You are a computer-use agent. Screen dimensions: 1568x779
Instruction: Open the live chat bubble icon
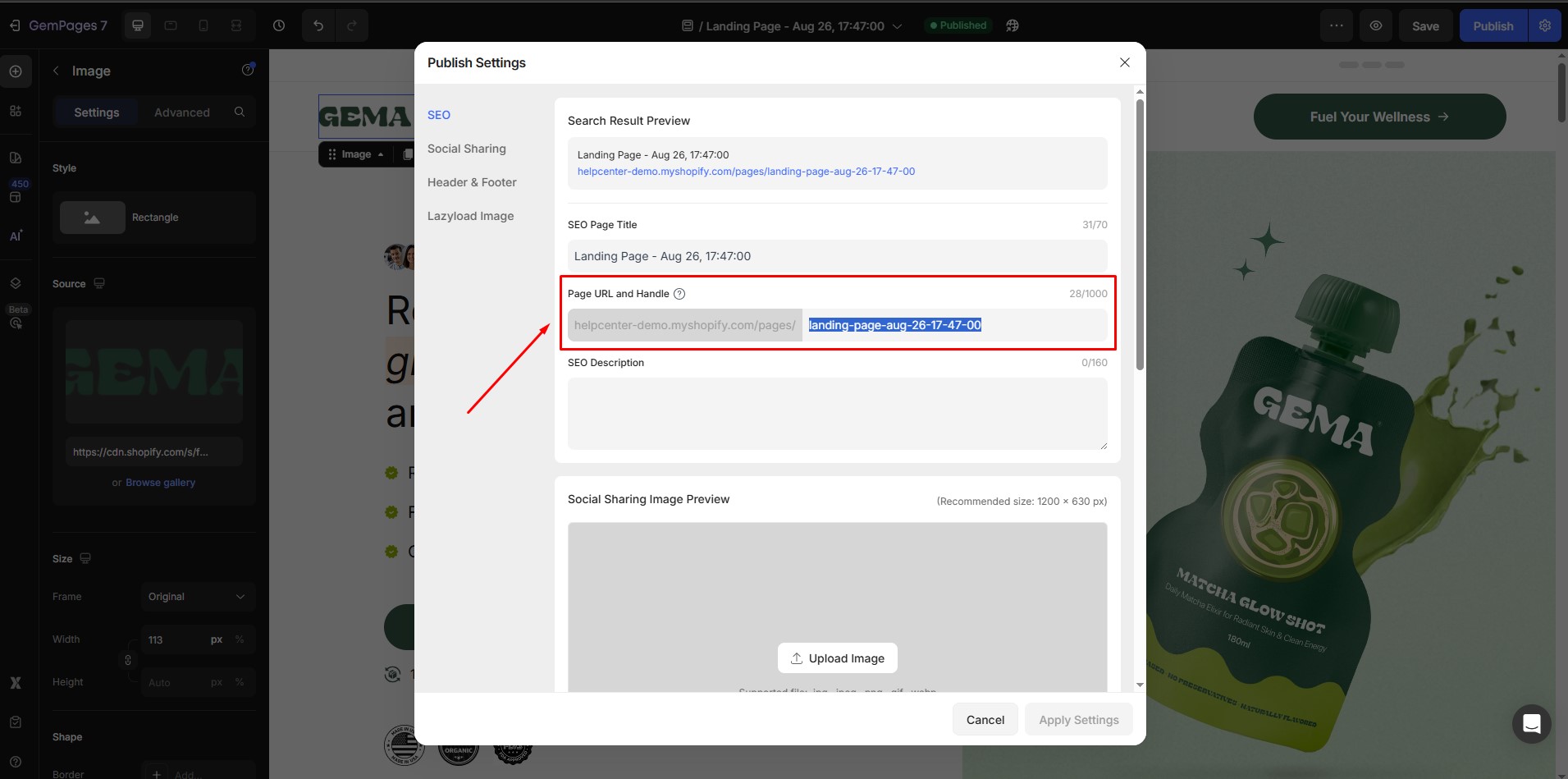[1531, 723]
